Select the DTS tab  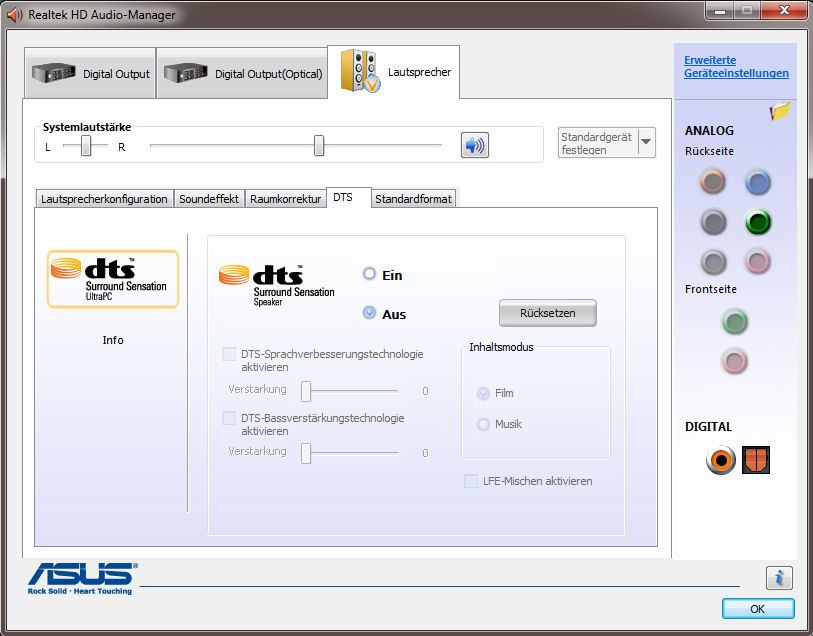click(x=348, y=197)
